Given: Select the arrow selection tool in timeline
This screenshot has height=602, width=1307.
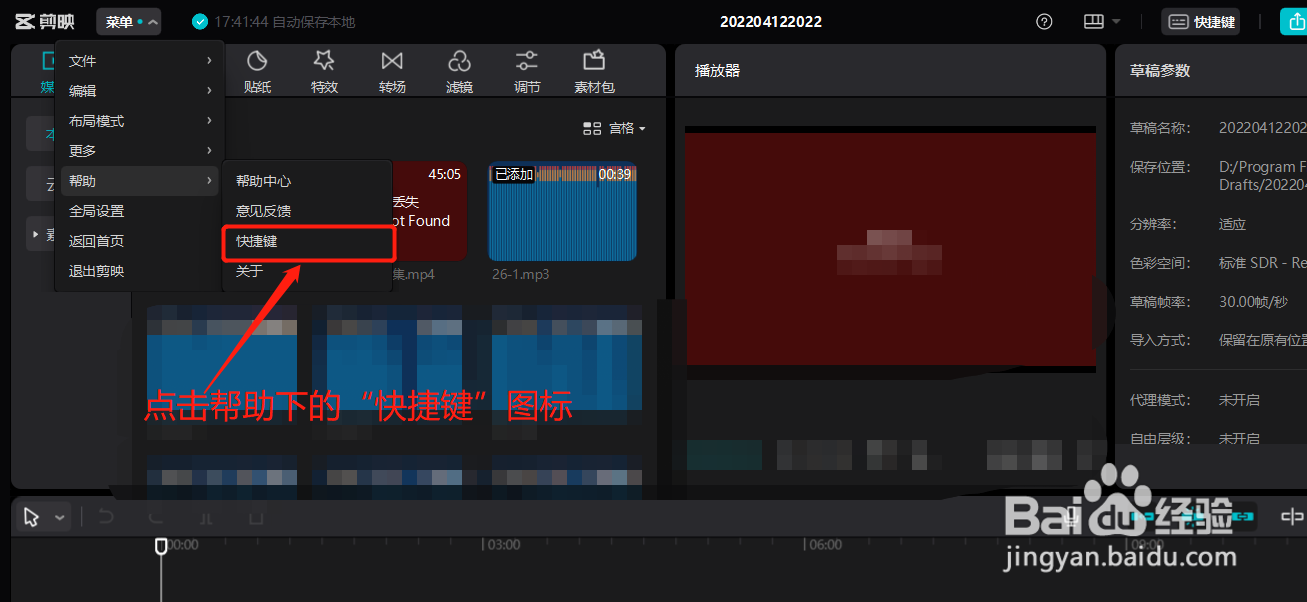Looking at the screenshot, I should pos(32,517).
